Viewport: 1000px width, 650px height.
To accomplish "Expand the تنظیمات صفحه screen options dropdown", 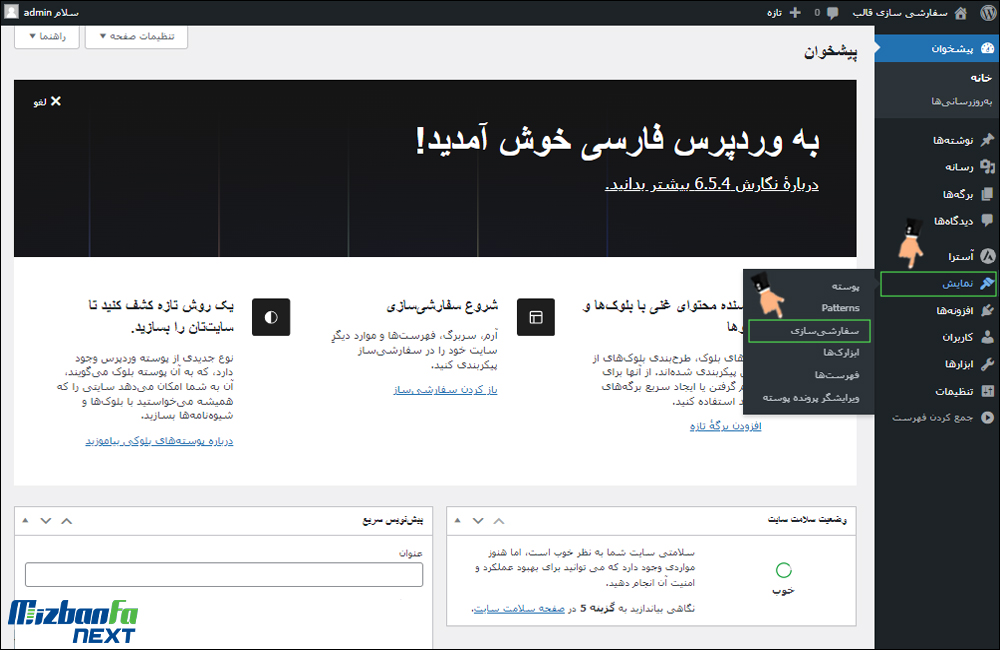I will (136, 36).
